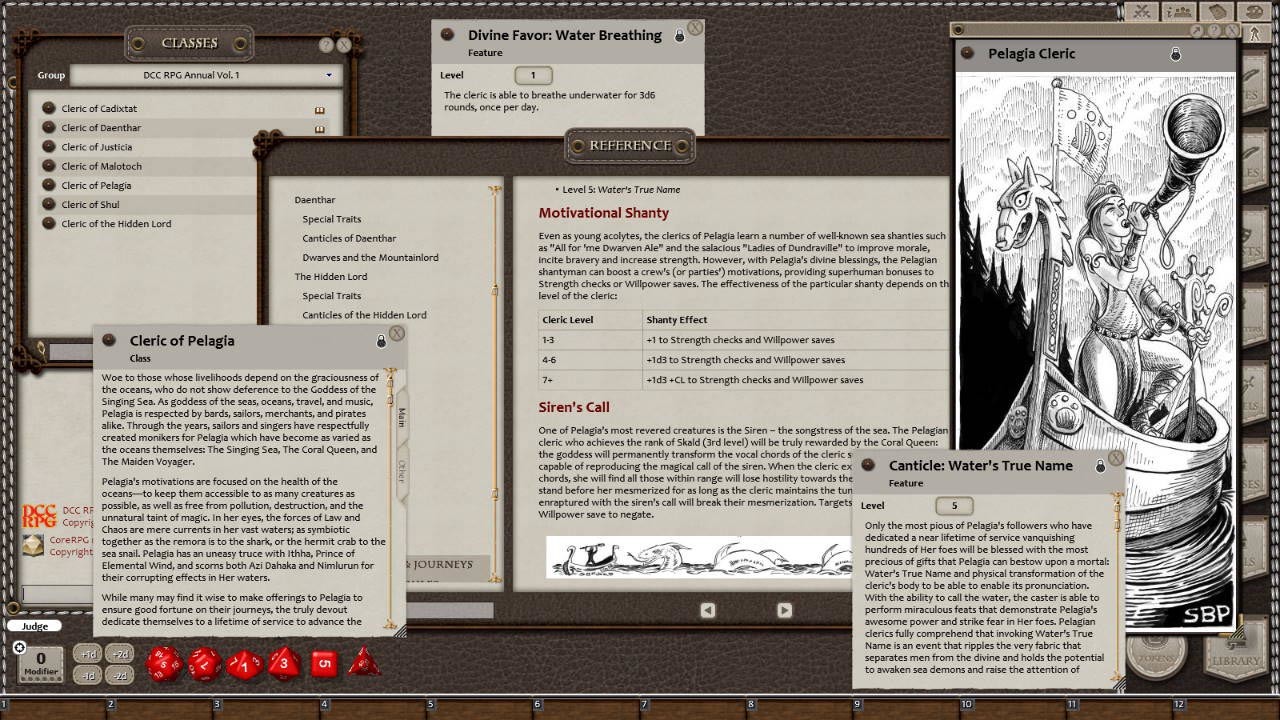Screen dimensions: 1280x720
Task: Unlock the Divine Favor: Water Breathing window
Action: (679, 34)
